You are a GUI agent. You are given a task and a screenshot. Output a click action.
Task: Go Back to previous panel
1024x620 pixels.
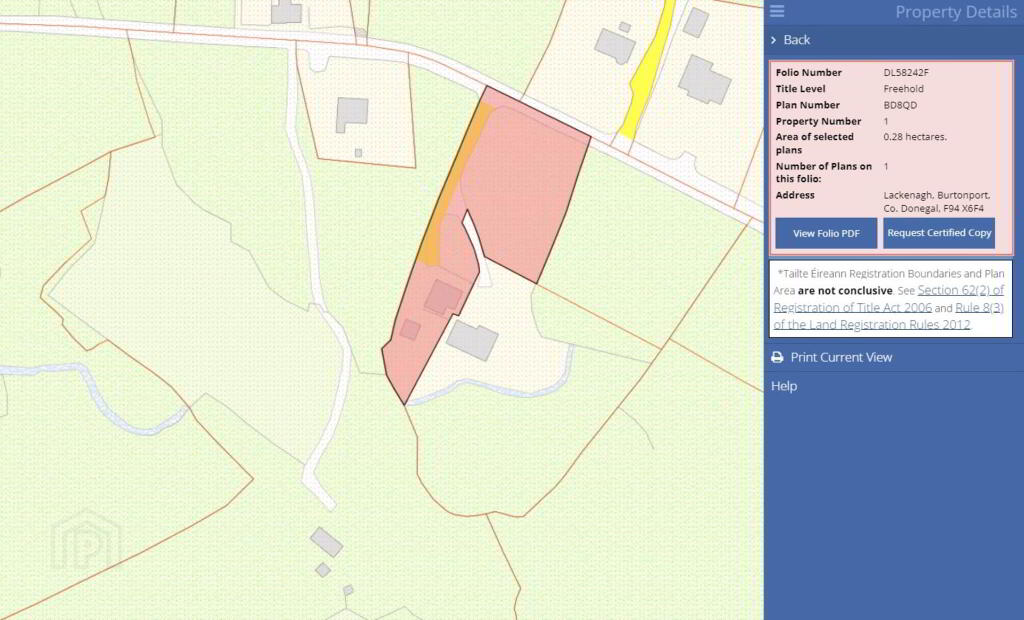pyautogui.click(x=796, y=40)
